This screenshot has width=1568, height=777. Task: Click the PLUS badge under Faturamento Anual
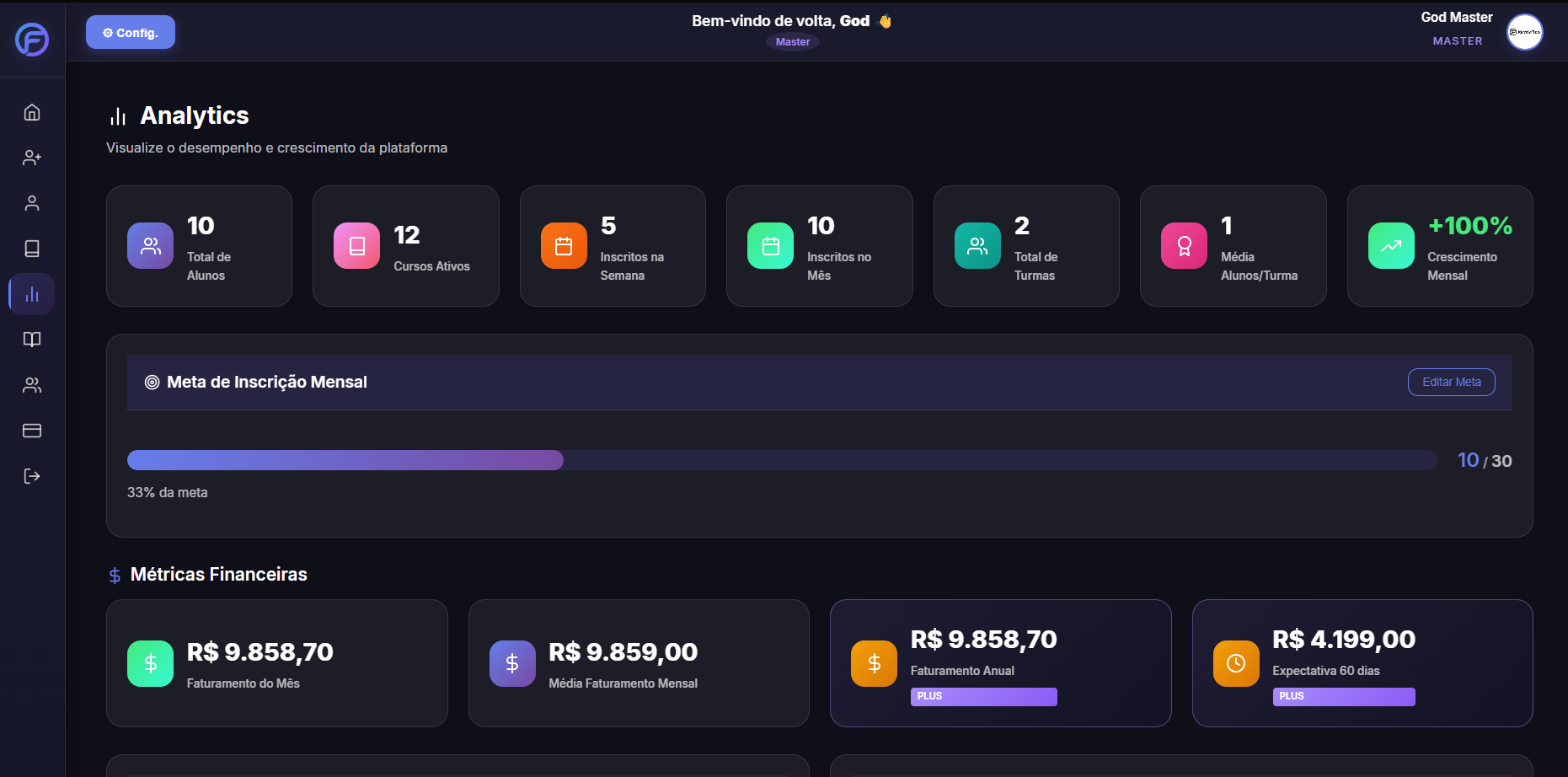[983, 697]
